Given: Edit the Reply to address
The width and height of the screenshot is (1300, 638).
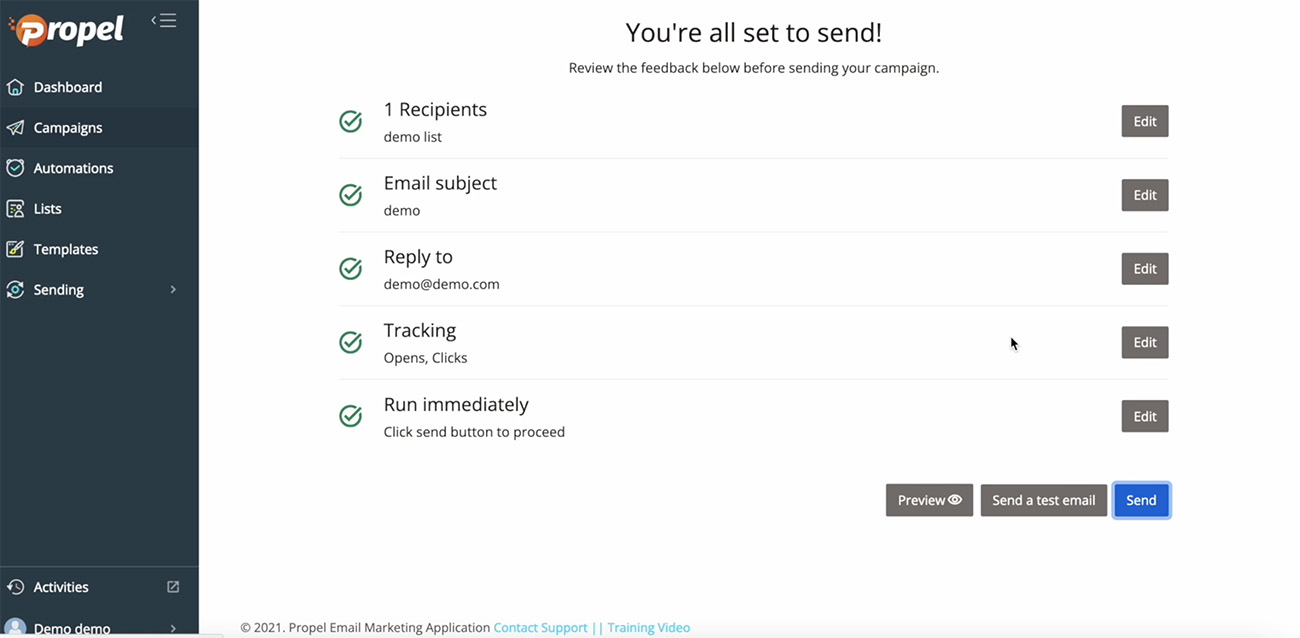Looking at the screenshot, I should point(1145,269).
